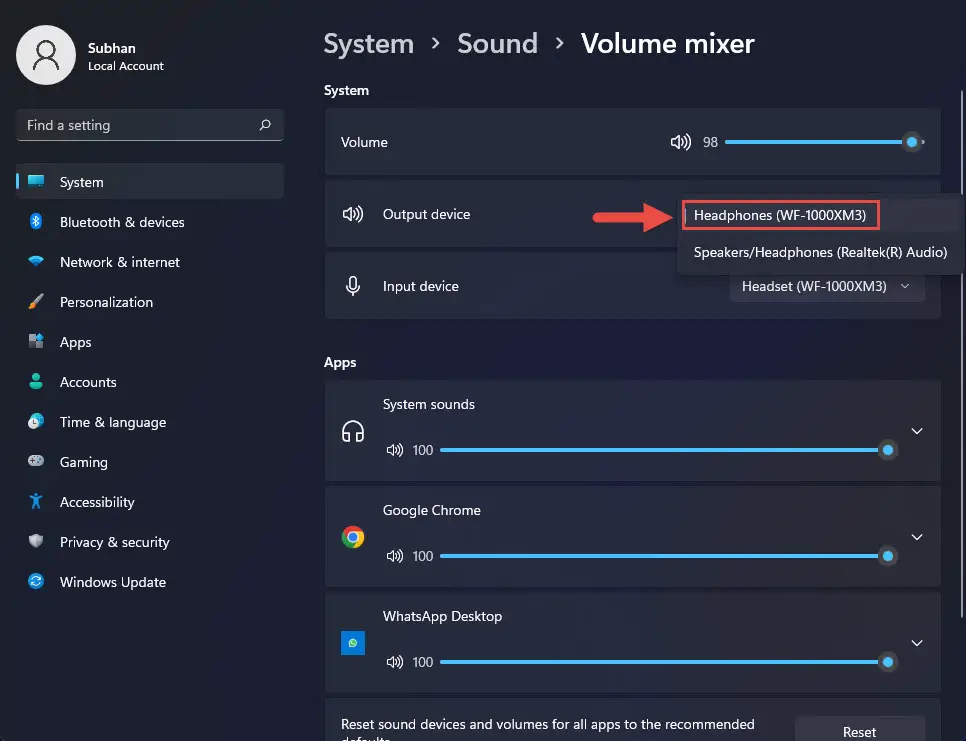Click the WhatsApp Desktop app icon
The width and height of the screenshot is (966, 741).
pyautogui.click(x=352, y=643)
